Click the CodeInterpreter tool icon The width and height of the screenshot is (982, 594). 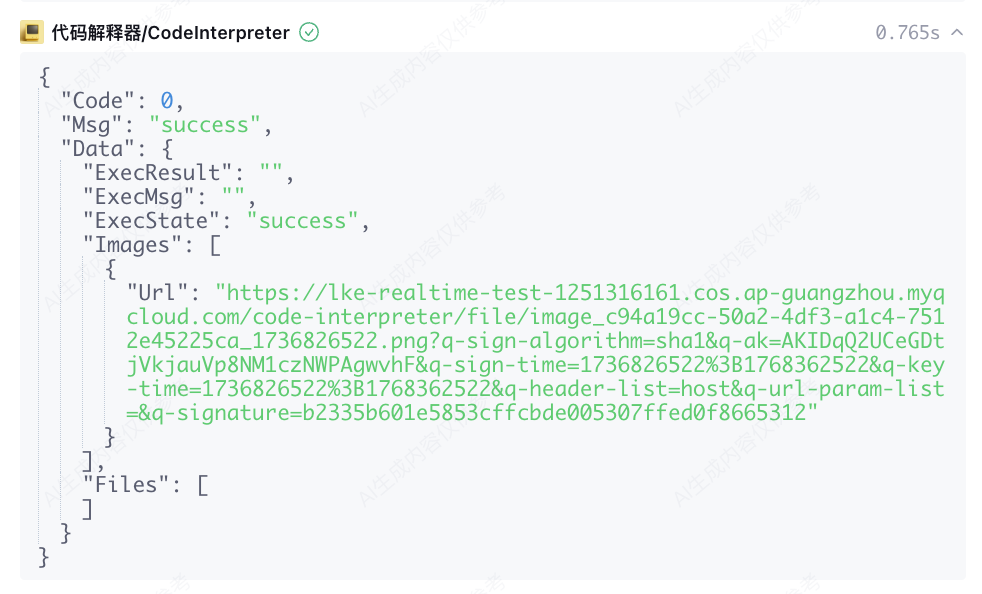click(x=31, y=32)
